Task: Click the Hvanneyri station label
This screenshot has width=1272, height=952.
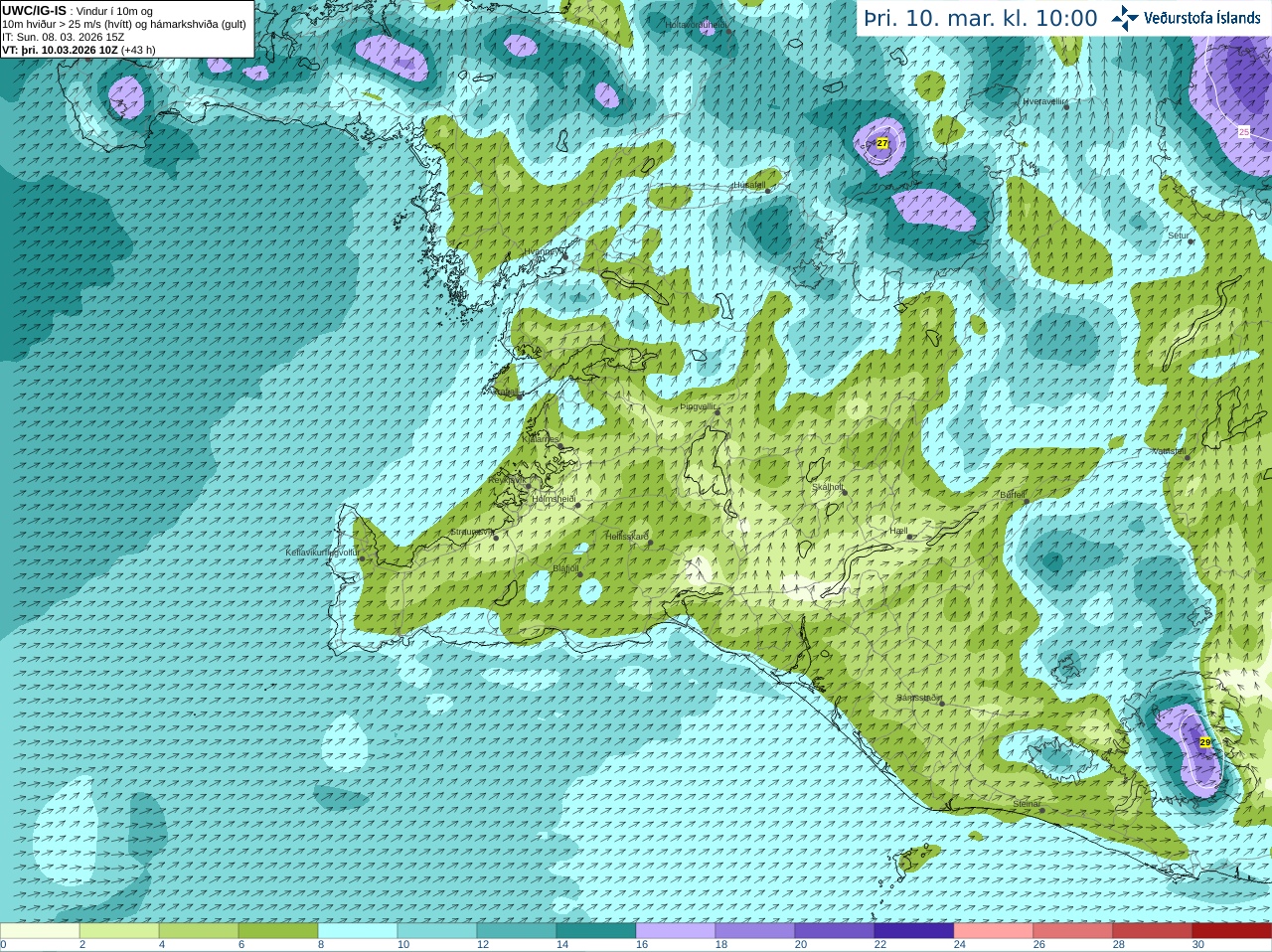Action: click(x=543, y=251)
